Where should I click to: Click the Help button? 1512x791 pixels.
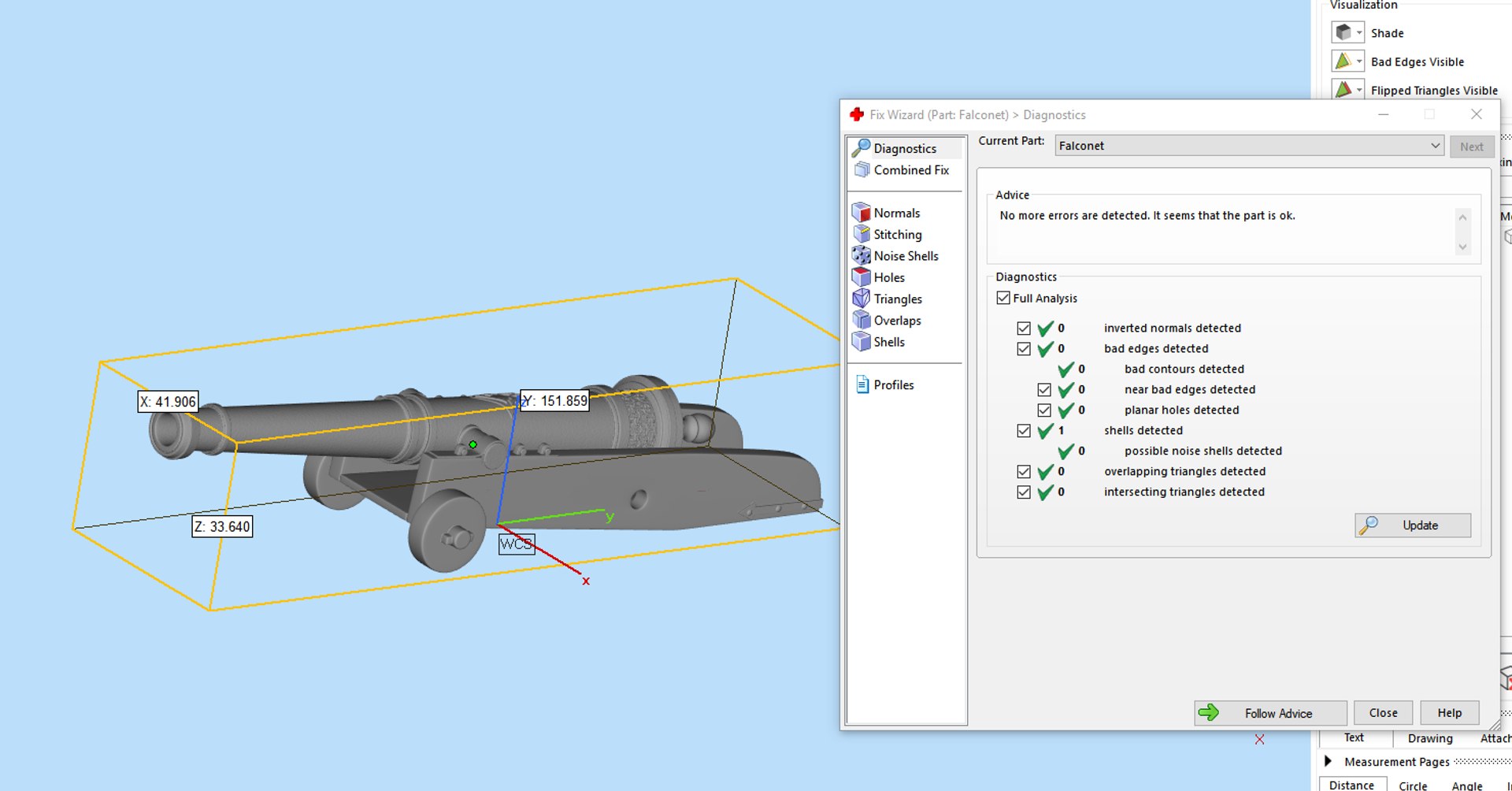point(1449,713)
